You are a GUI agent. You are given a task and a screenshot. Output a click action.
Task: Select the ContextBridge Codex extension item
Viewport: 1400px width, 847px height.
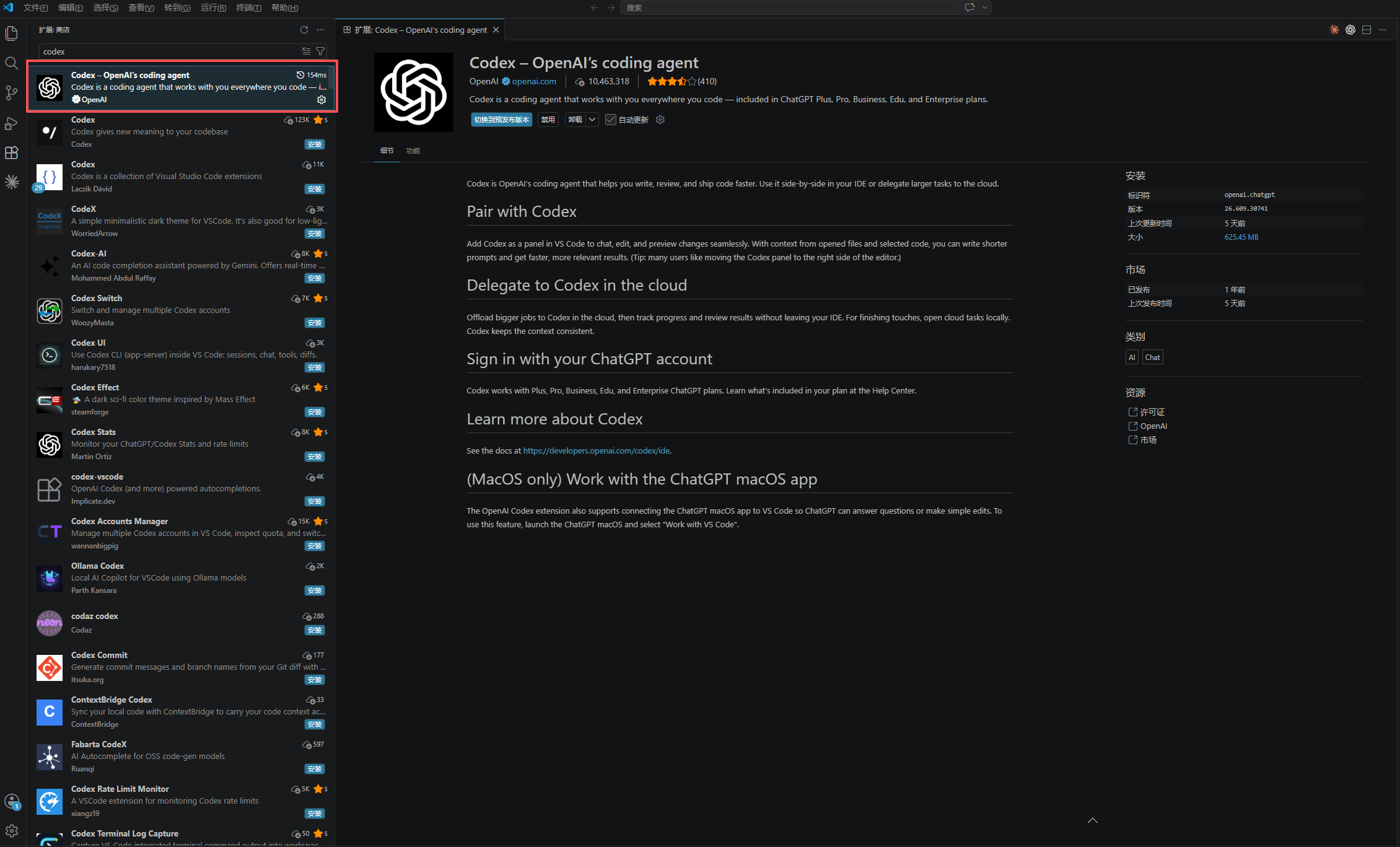pos(181,712)
